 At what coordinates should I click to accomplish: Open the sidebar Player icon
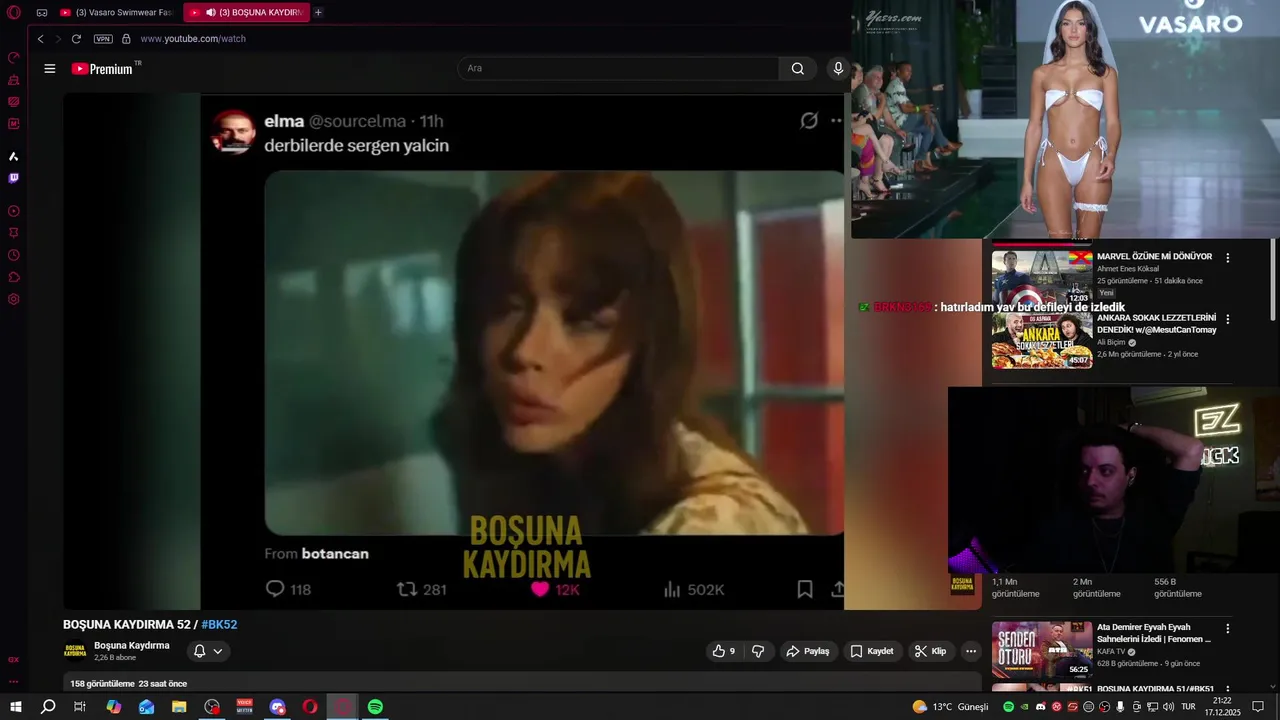[x=13, y=211]
